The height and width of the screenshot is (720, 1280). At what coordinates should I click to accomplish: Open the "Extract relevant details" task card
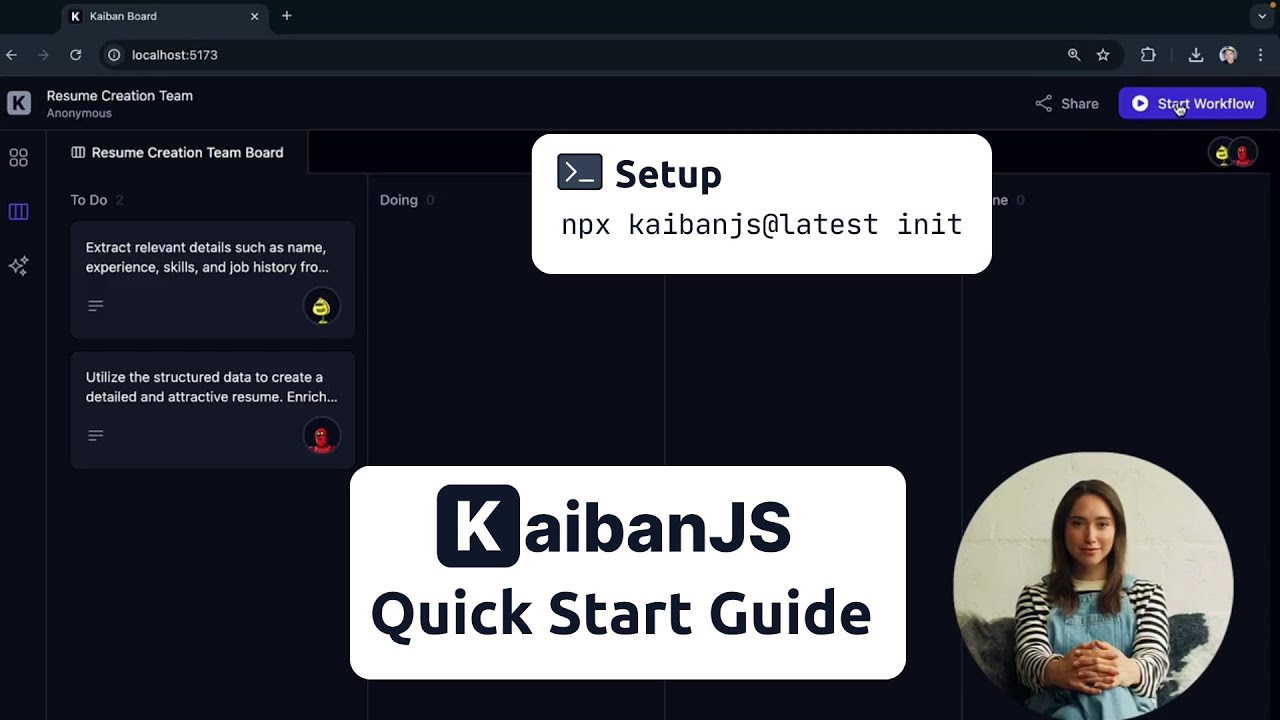tap(212, 280)
